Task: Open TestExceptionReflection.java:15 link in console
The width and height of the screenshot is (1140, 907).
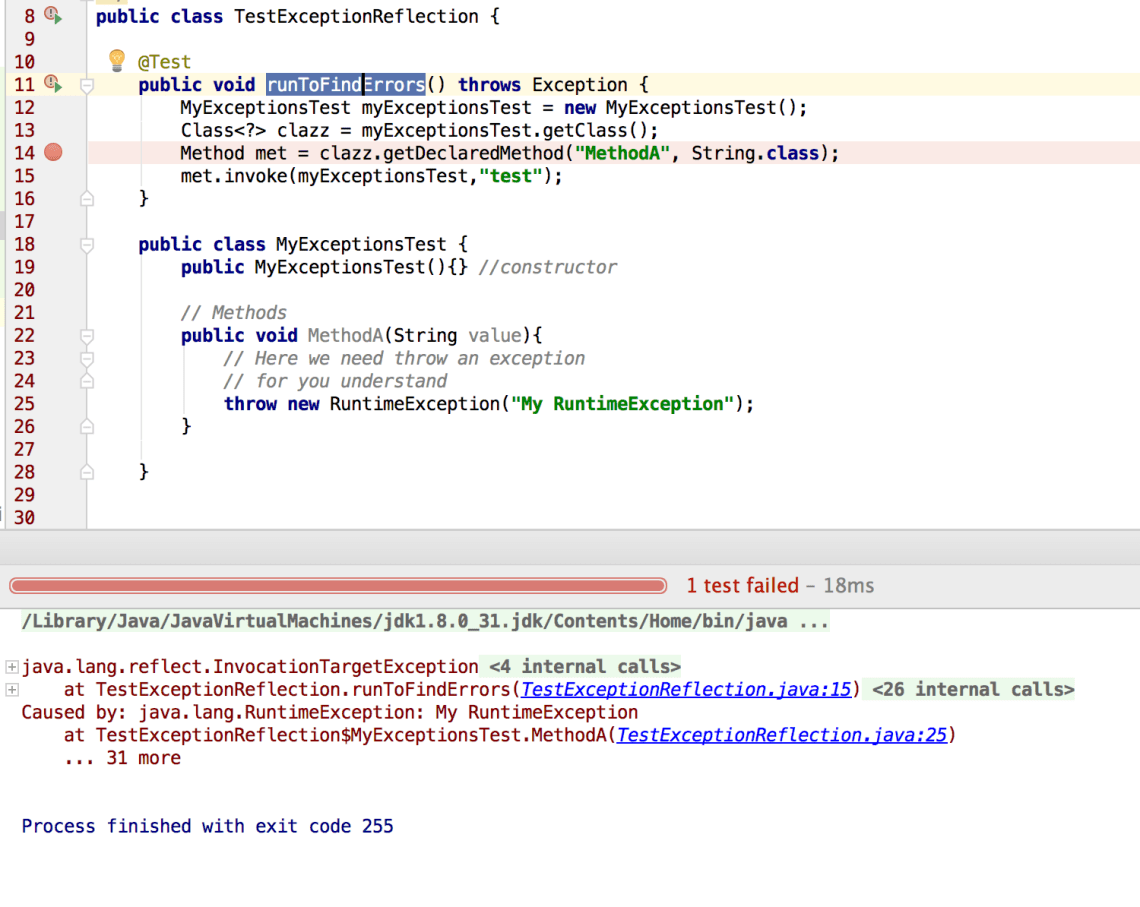Action: [x=686, y=690]
